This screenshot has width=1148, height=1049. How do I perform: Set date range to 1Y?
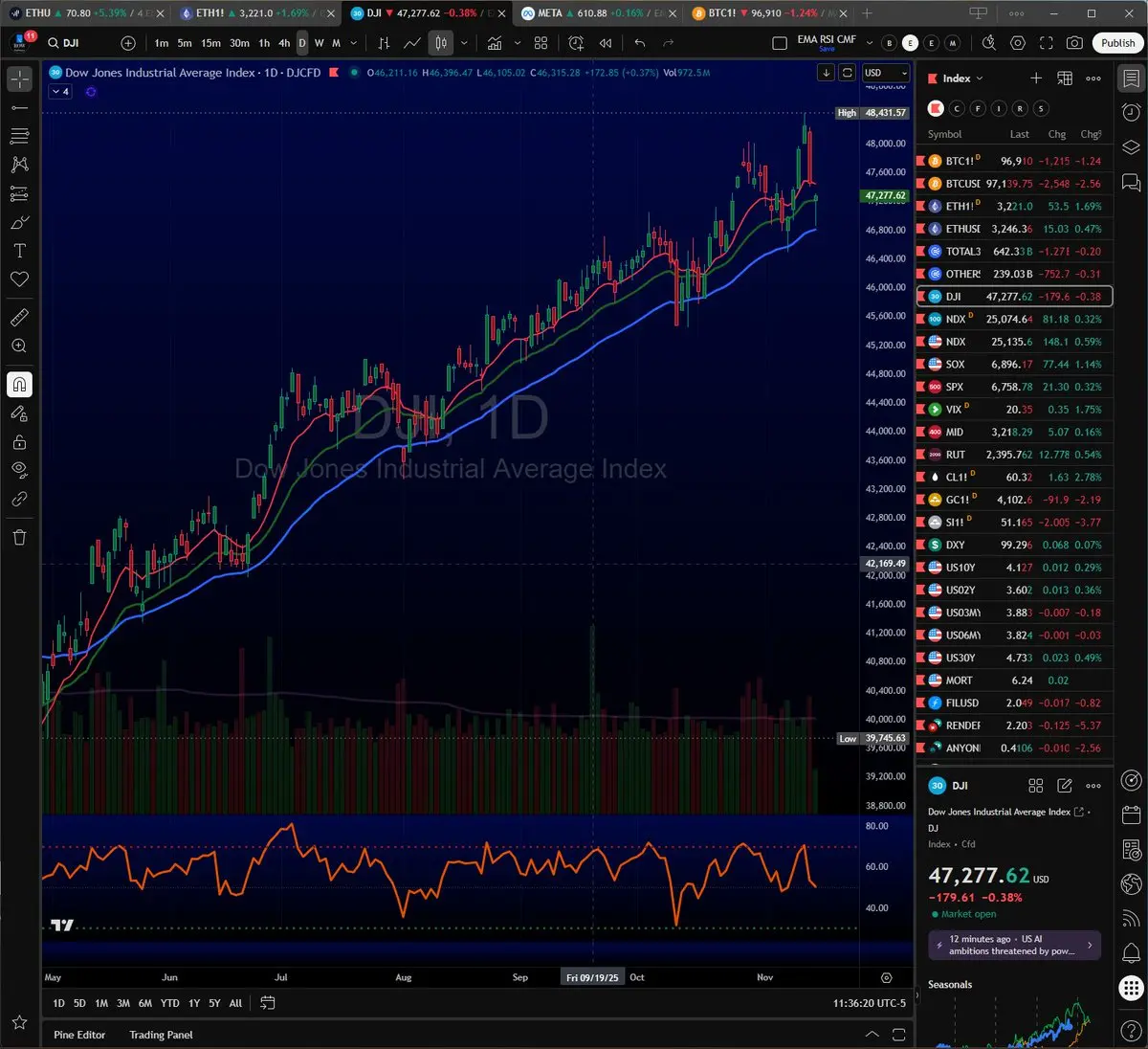click(194, 1003)
